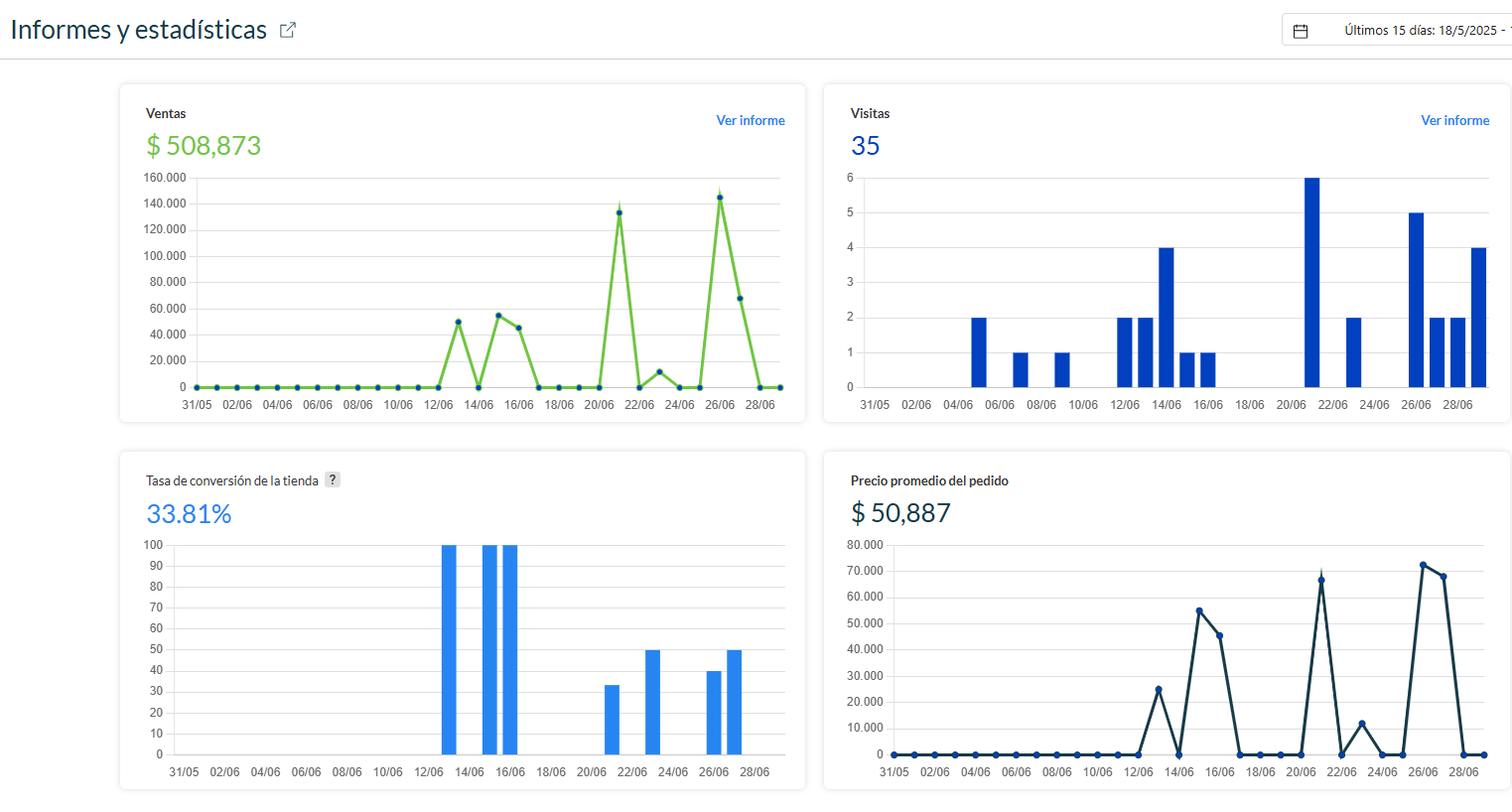Image resolution: width=1512 pixels, height=812 pixels.
Task: Select the average price point at 13/06
Action: (1159, 689)
